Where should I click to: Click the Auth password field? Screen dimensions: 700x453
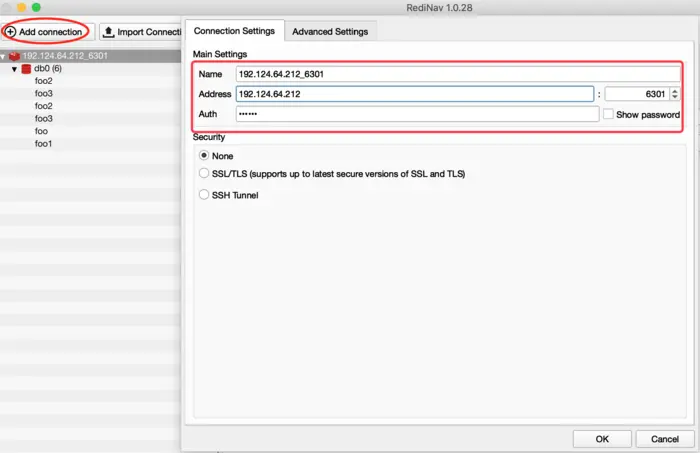click(417, 114)
